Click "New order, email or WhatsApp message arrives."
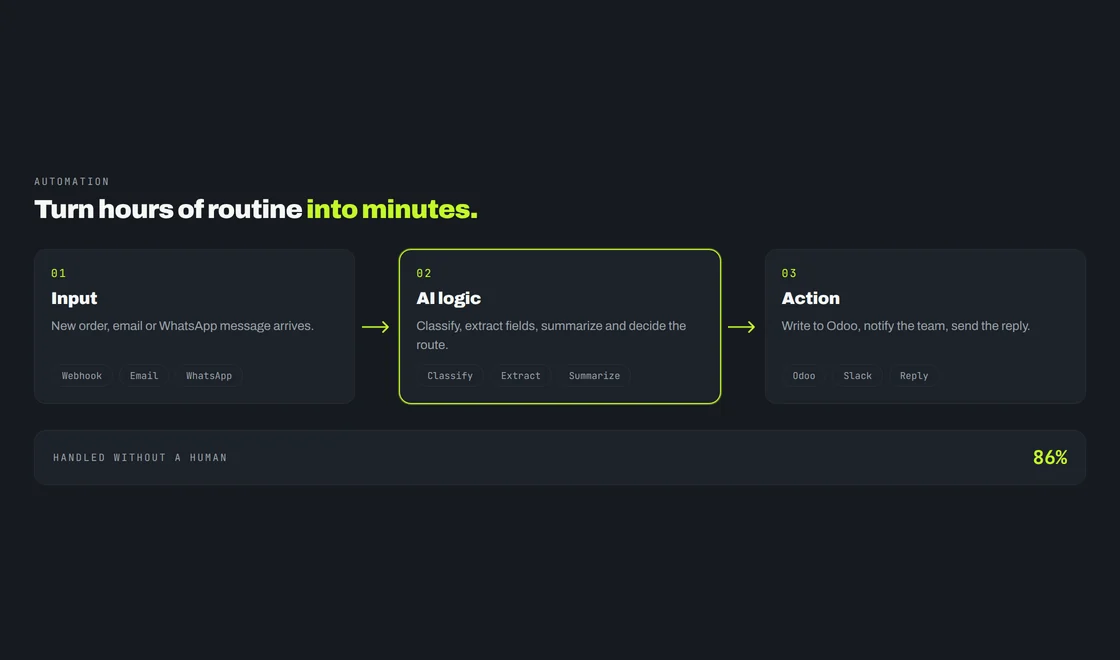1120x660 pixels. [x=182, y=326]
